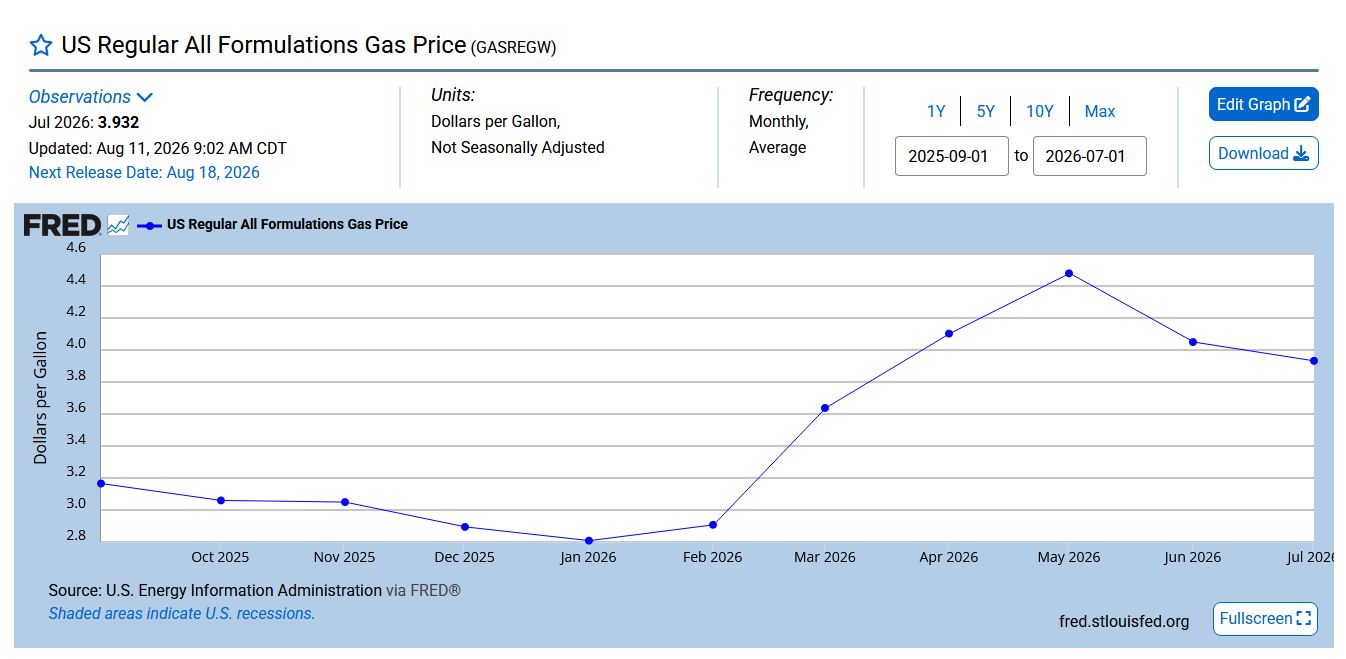Select the 1Y date range
This screenshot has width=1346, height=659.
pos(936,111)
